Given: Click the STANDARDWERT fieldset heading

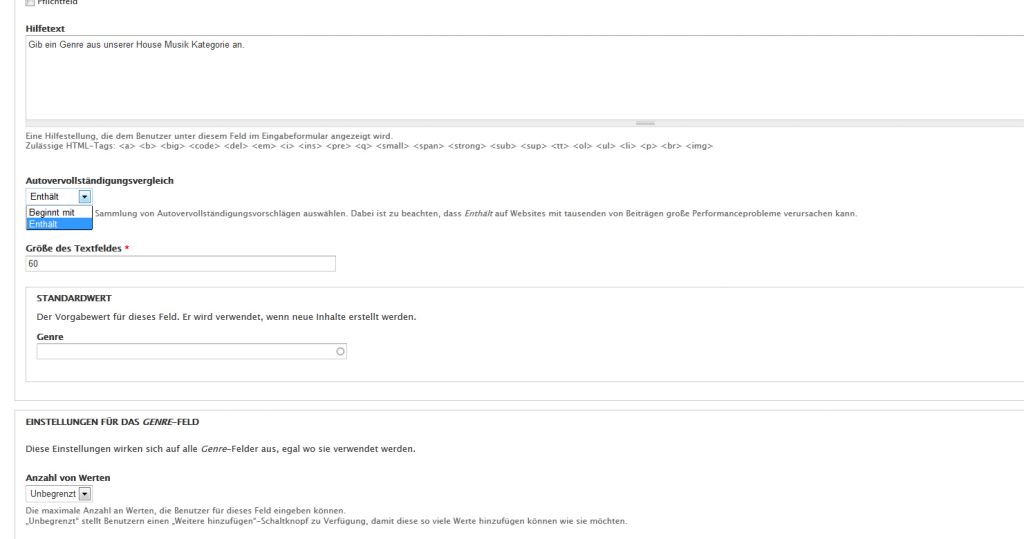Looking at the screenshot, I should 73,298.
